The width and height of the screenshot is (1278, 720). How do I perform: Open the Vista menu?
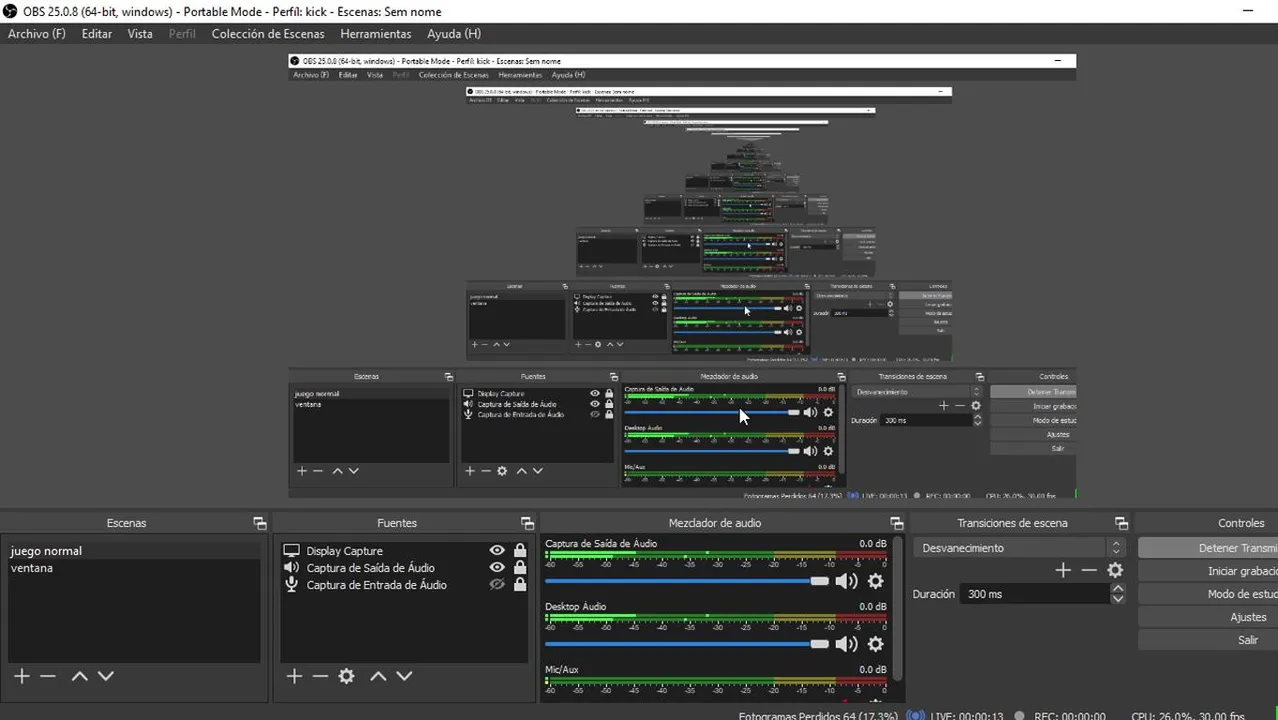pyautogui.click(x=140, y=34)
